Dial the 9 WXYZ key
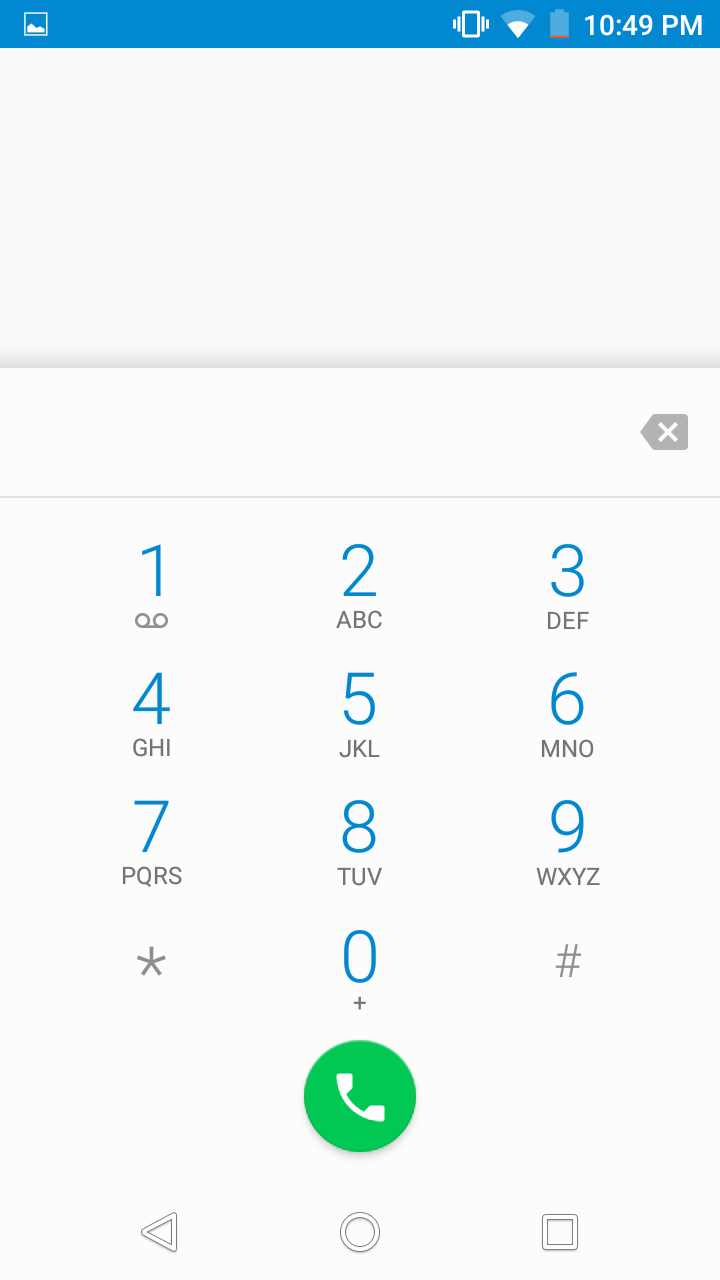Viewport: 720px width, 1280px height. [568, 842]
